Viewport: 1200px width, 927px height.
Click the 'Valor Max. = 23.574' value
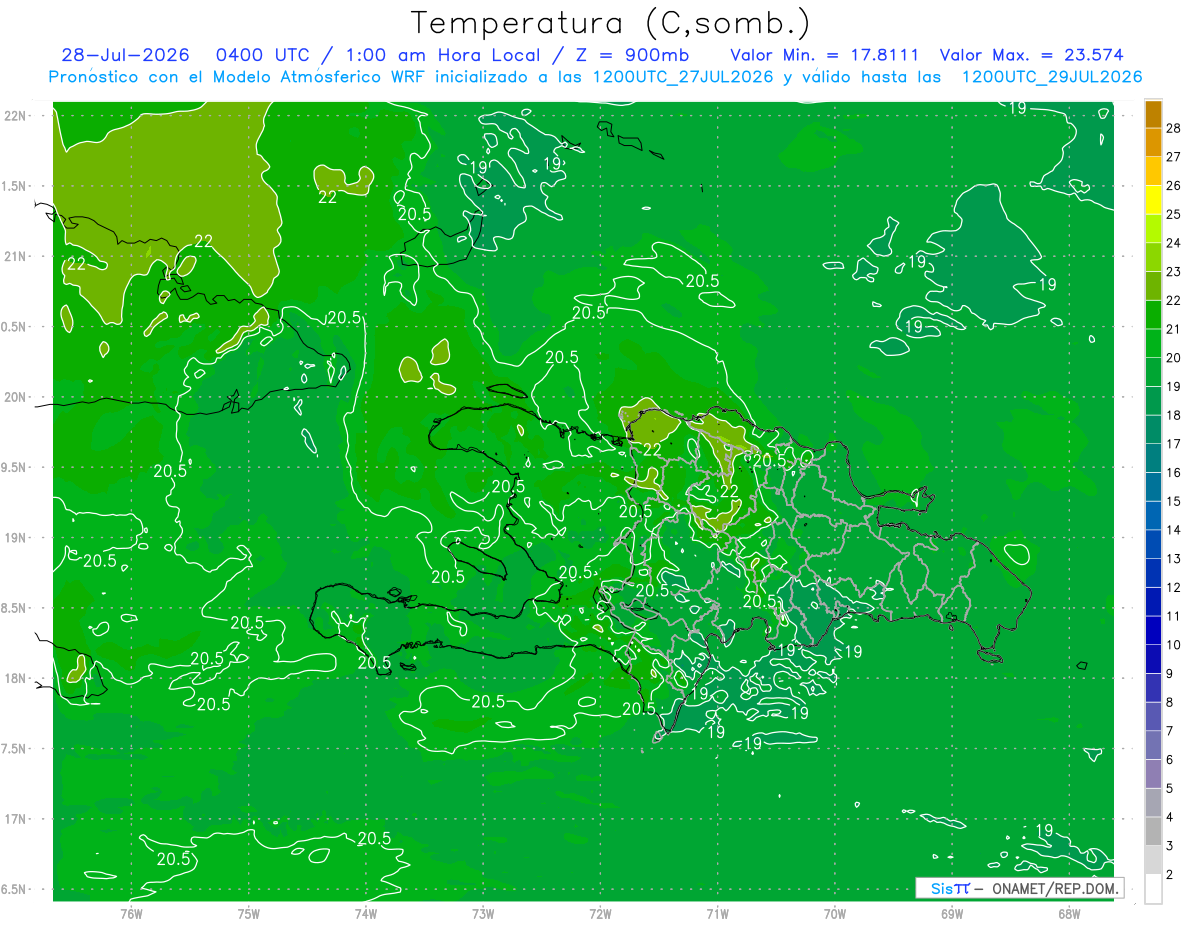(x=1031, y=55)
